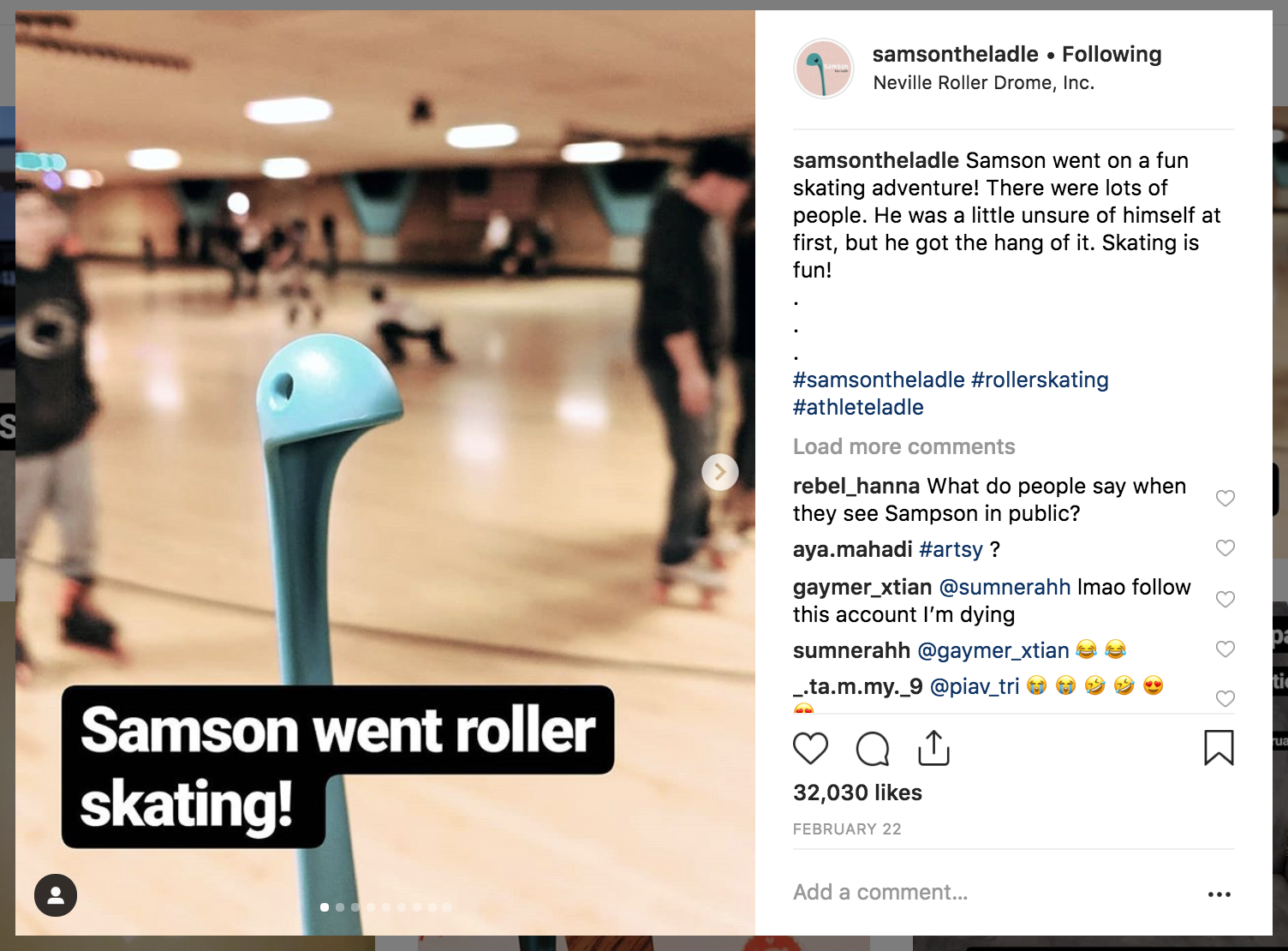
Task: Like sumnerahh's comment heart
Action: point(1225,649)
